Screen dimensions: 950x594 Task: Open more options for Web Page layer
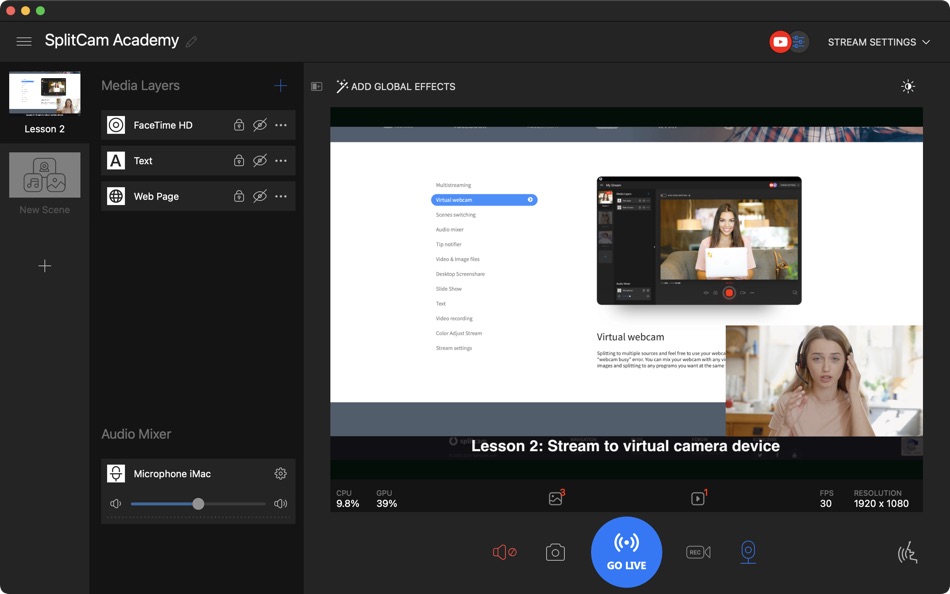click(x=281, y=197)
